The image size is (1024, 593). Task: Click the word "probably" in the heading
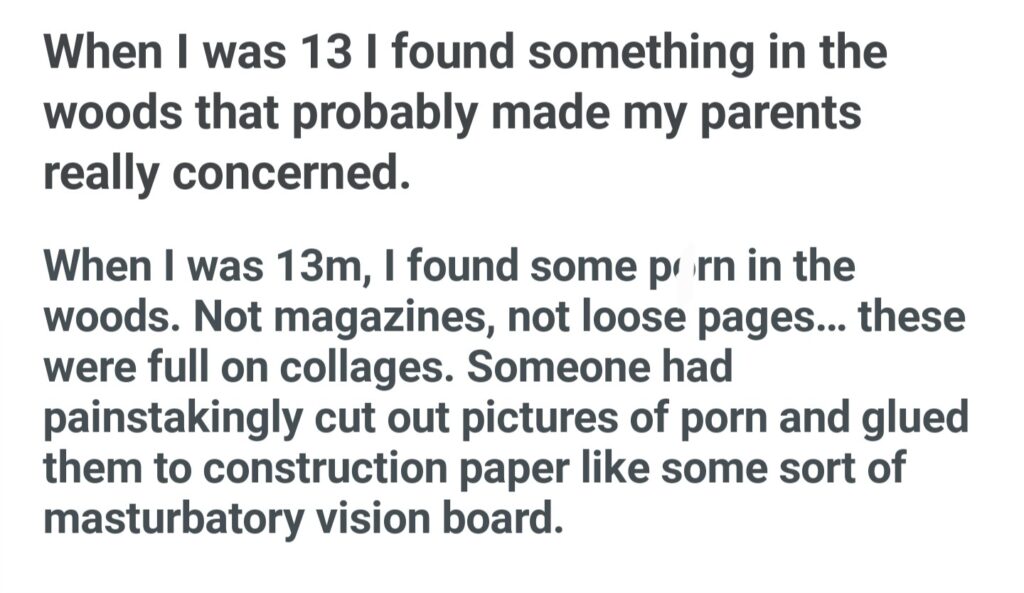381,114
